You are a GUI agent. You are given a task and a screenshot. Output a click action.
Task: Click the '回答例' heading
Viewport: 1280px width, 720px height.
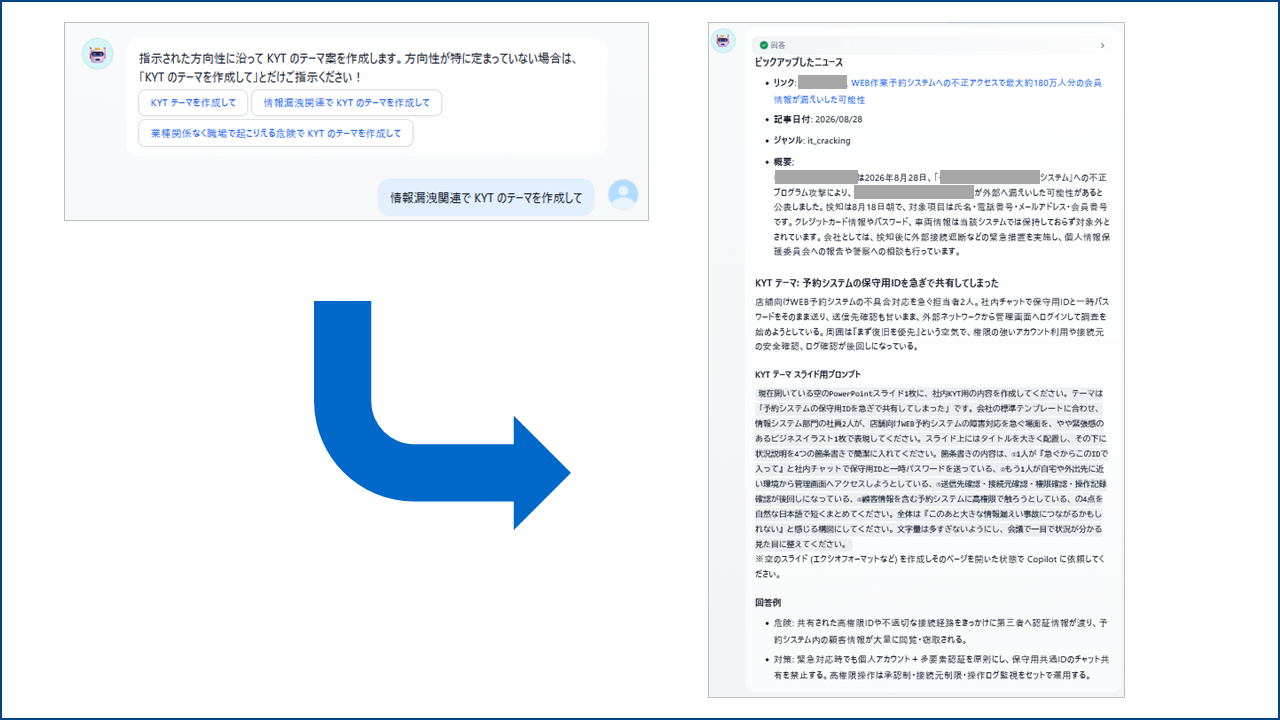tap(768, 603)
